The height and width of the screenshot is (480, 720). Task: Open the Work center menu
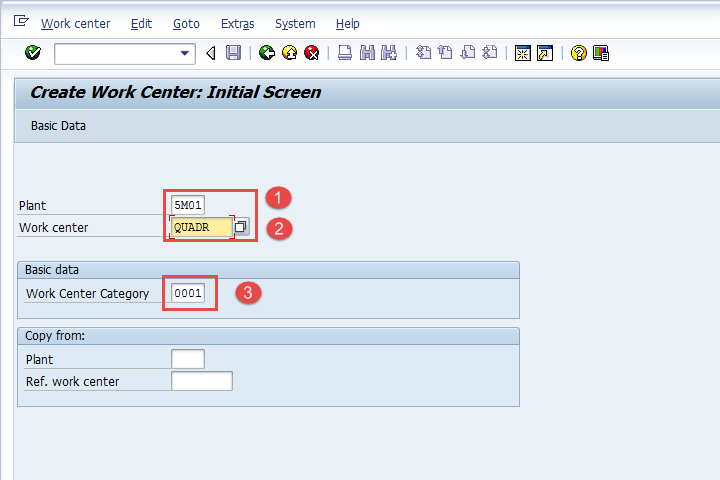[75, 23]
